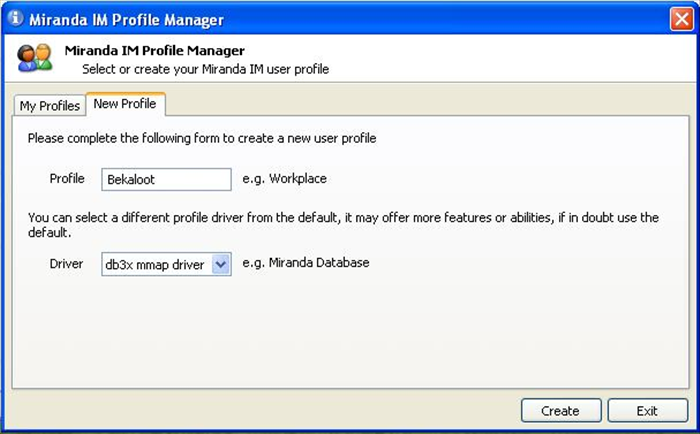Image resolution: width=700 pixels, height=434 pixels.
Task: Close the Profile Manager window
Action: pyautogui.click(x=681, y=19)
